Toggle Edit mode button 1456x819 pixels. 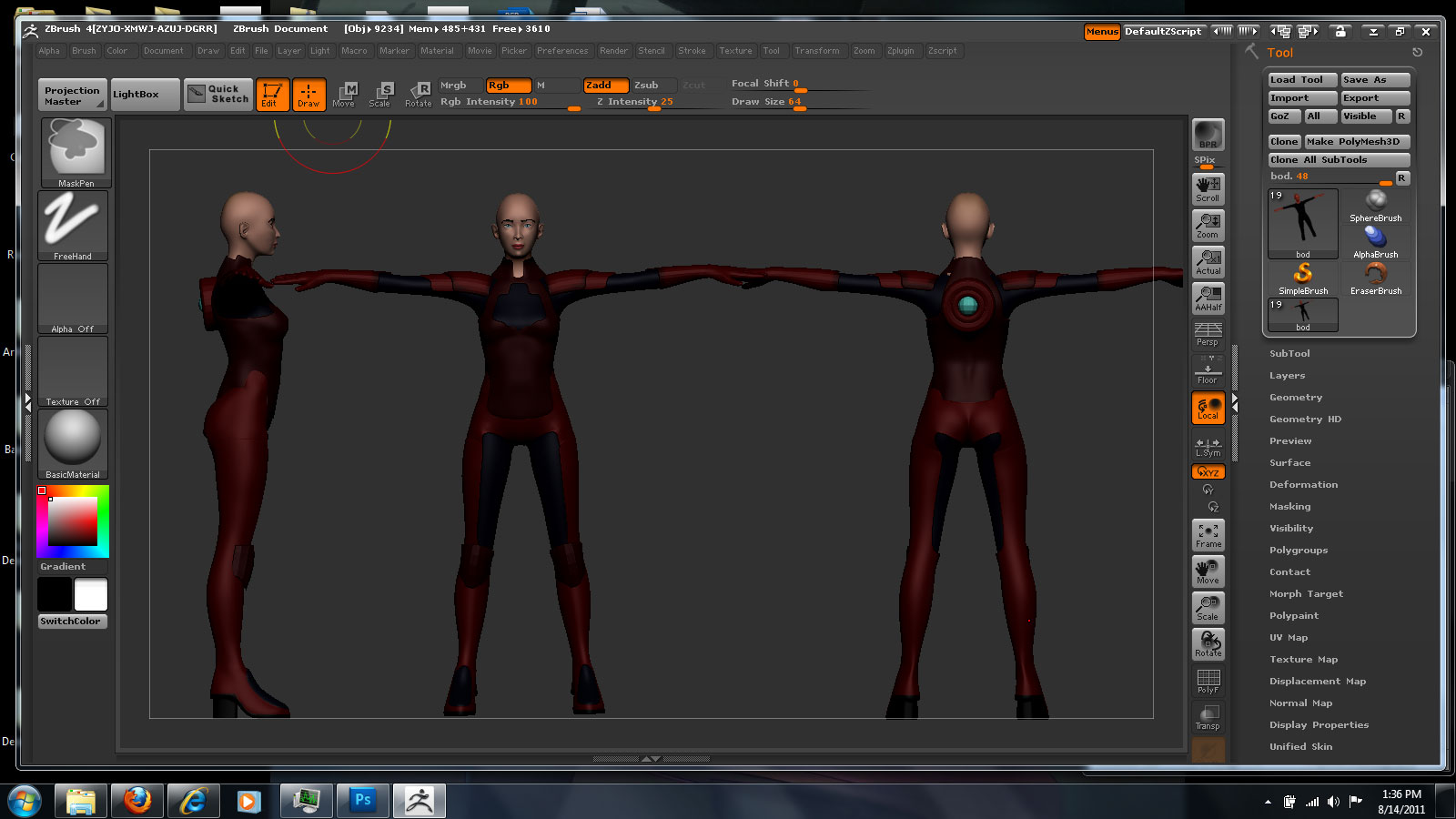[x=272, y=94]
